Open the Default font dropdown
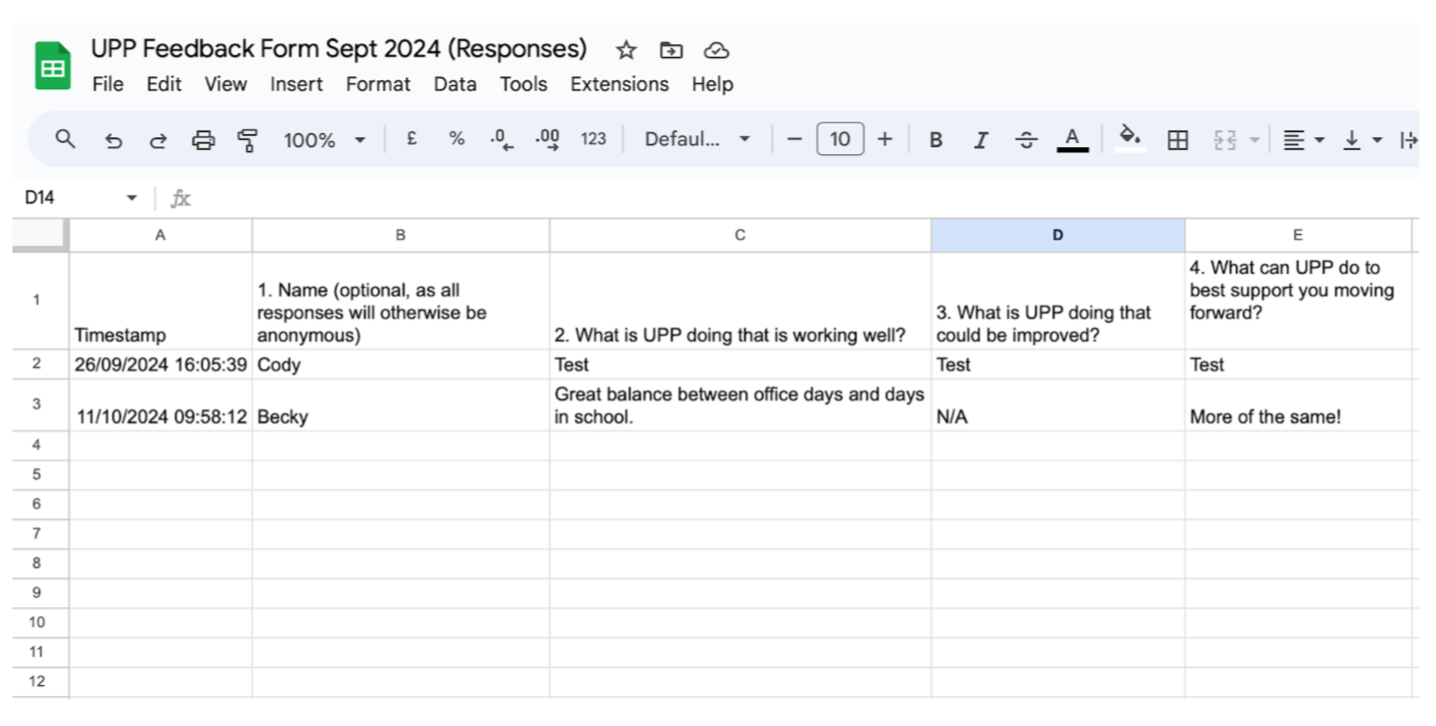The width and height of the screenshot is (1436, 726). tap(697, 139)
